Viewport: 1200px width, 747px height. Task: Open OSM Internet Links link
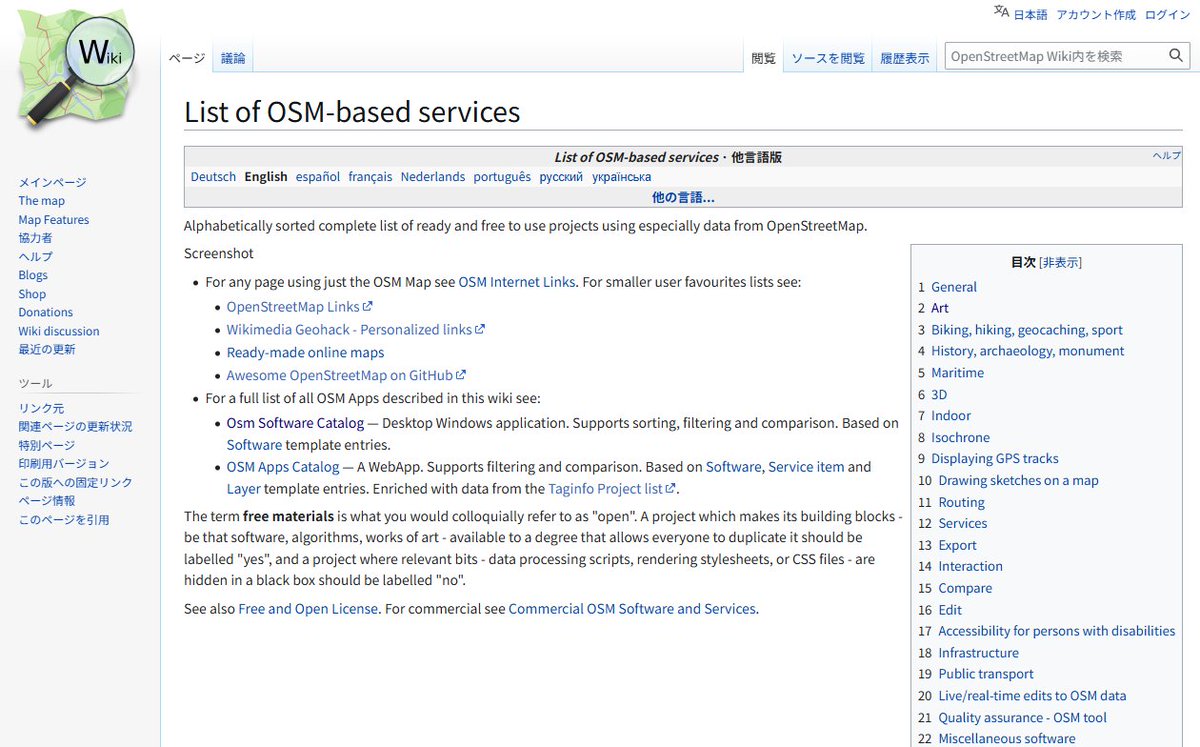(517, 282)
